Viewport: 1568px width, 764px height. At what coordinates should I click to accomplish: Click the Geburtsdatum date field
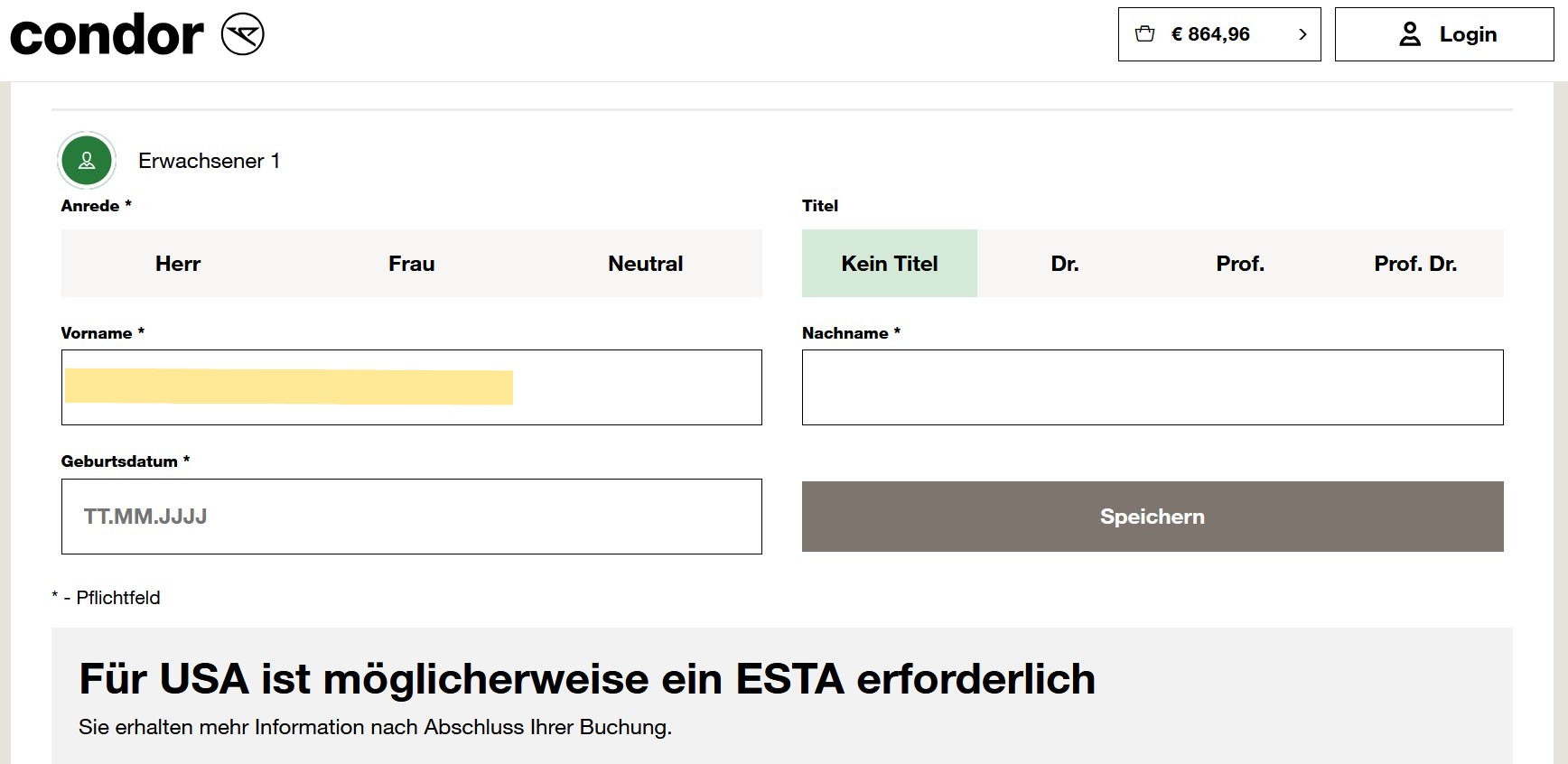(x=411, y=517)
